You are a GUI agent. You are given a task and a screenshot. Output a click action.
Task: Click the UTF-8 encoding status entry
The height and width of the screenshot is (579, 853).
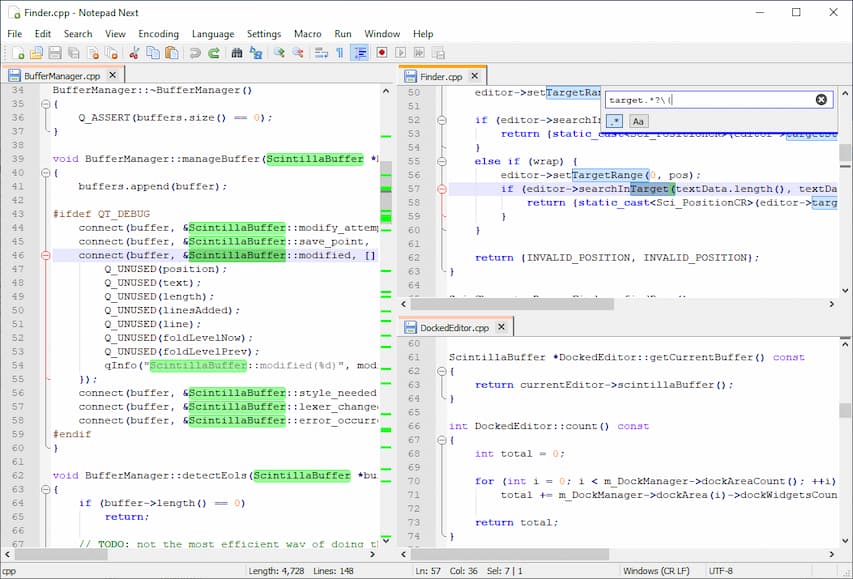pyautogui.click(x=721, y=571)
